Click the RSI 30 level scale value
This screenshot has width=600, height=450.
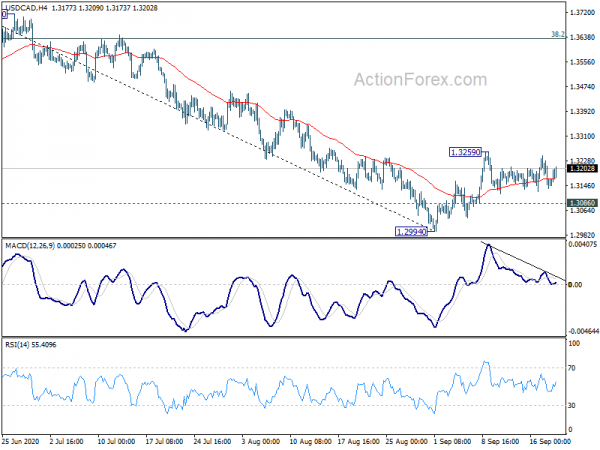pos(572,405)
